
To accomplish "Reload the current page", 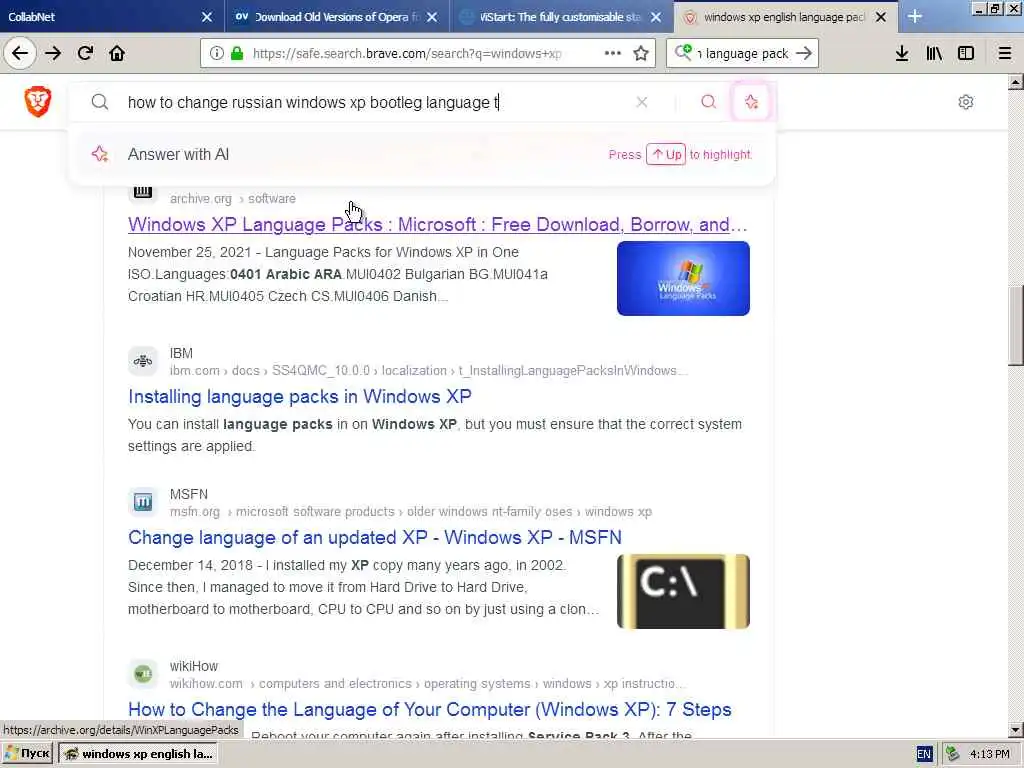I will [x=85, y=53].
